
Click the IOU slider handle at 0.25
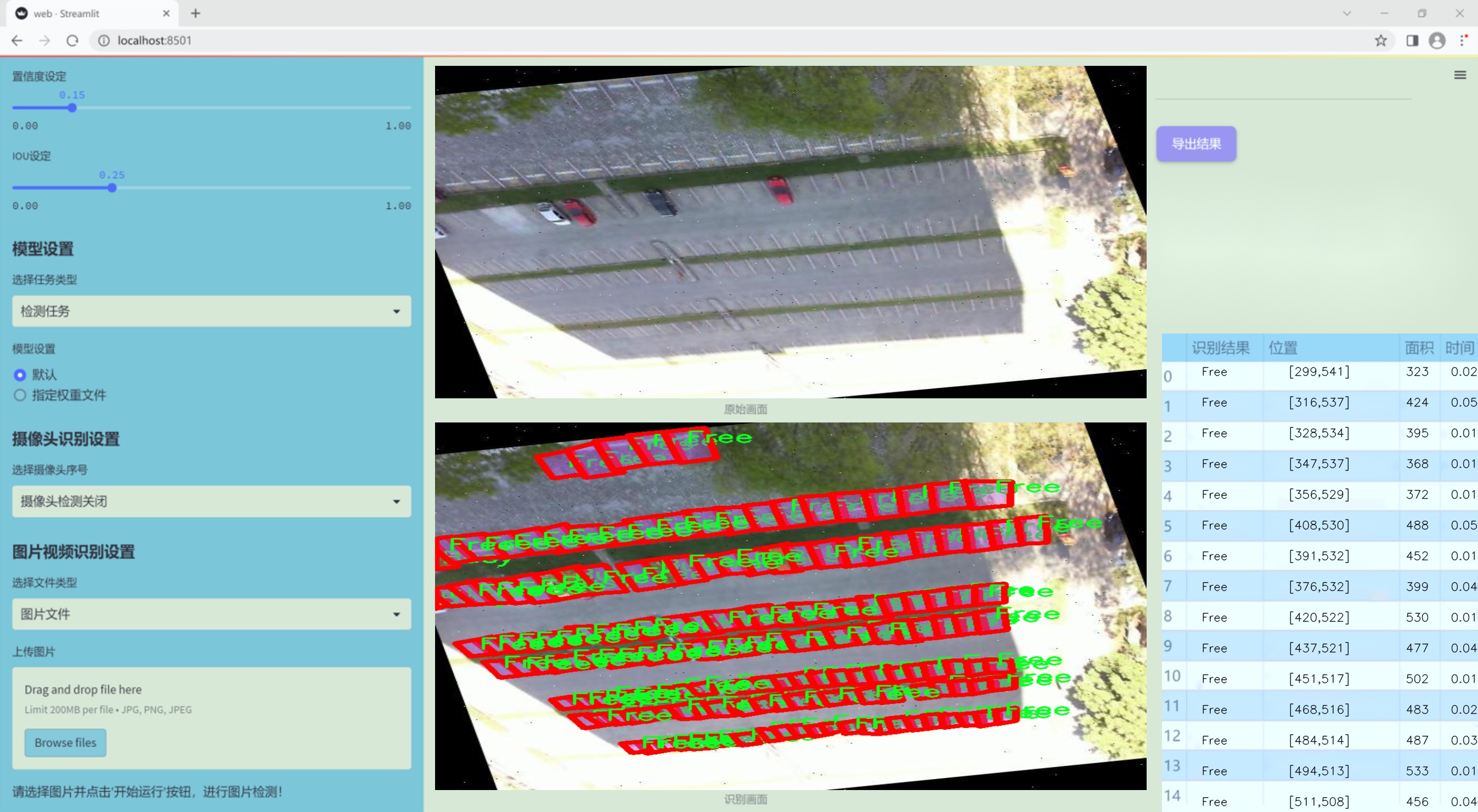pyautogui.click(x=112, y=188)
